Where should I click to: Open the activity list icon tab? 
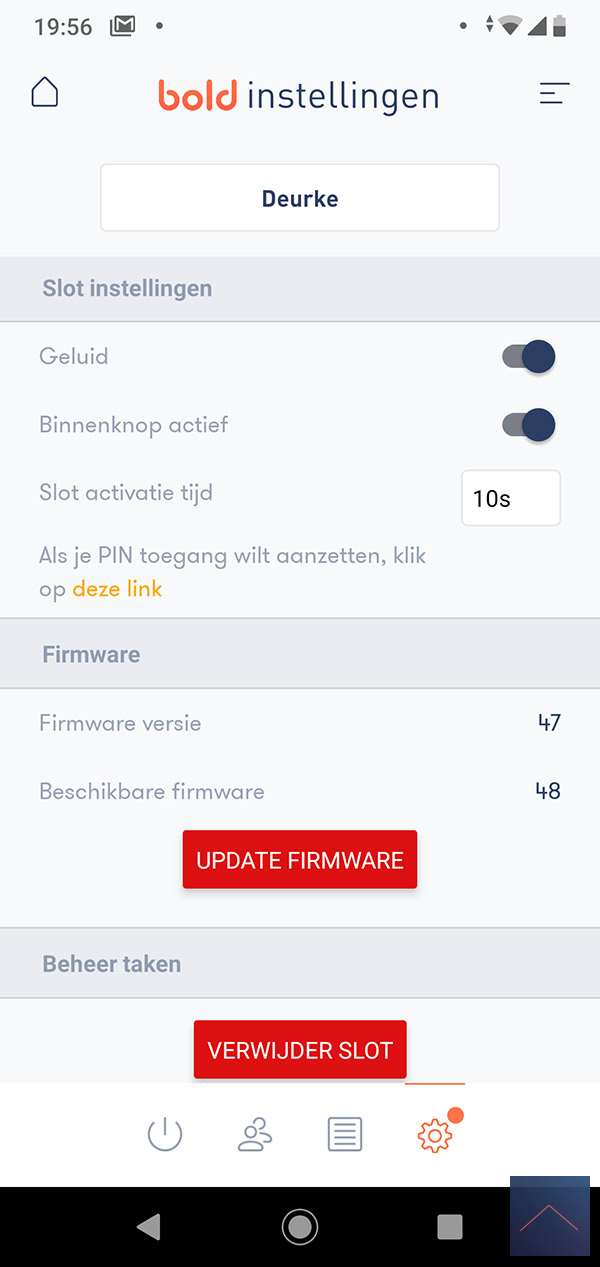[x=345, y=1135]
